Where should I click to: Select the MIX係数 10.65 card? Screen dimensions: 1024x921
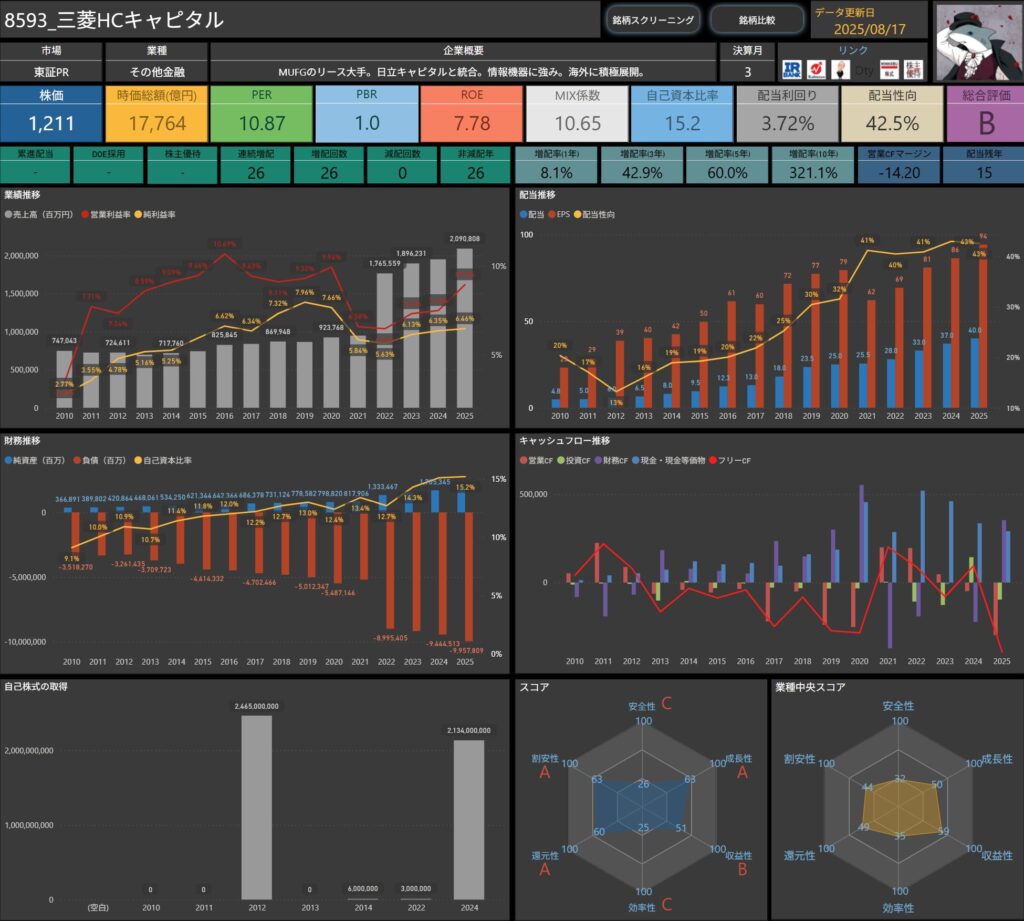(x=577, y=114)
